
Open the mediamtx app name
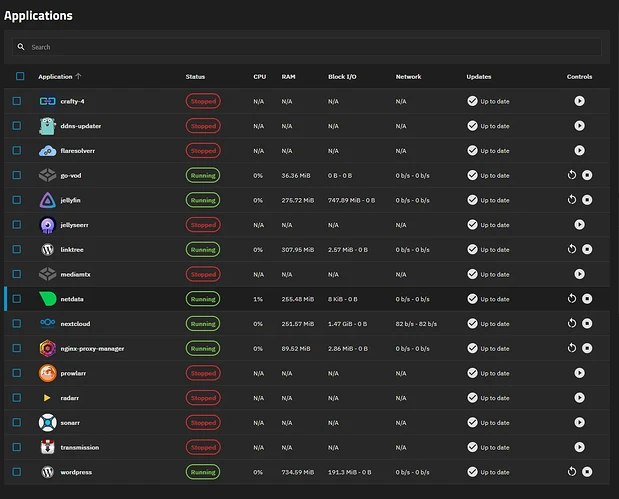pos(80,274)
